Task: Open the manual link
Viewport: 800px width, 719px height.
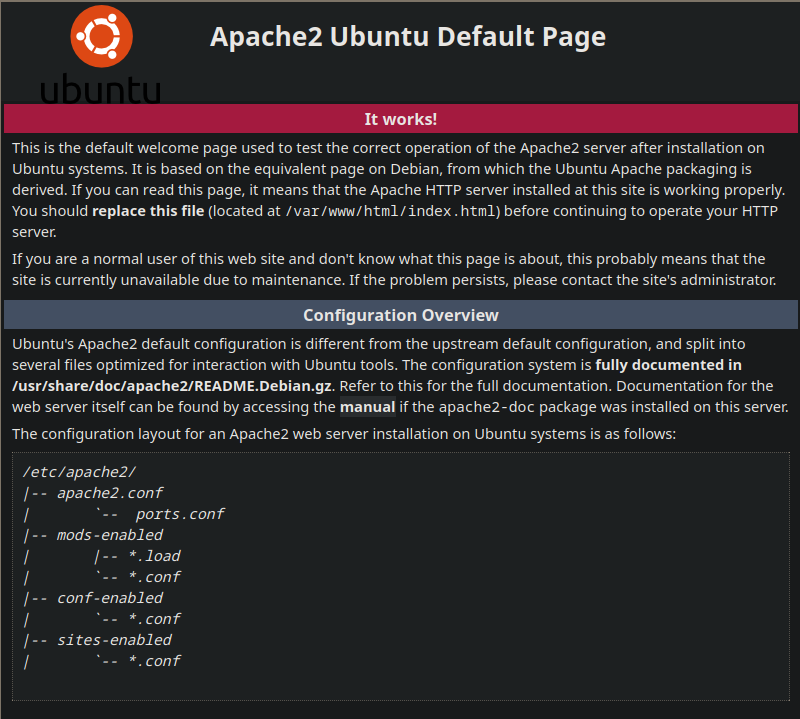Action: 367,407
